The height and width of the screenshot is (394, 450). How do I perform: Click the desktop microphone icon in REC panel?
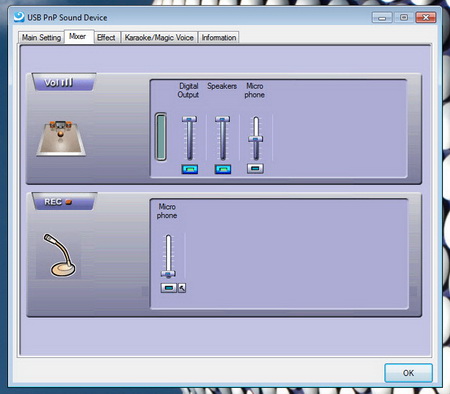point(59,255)
